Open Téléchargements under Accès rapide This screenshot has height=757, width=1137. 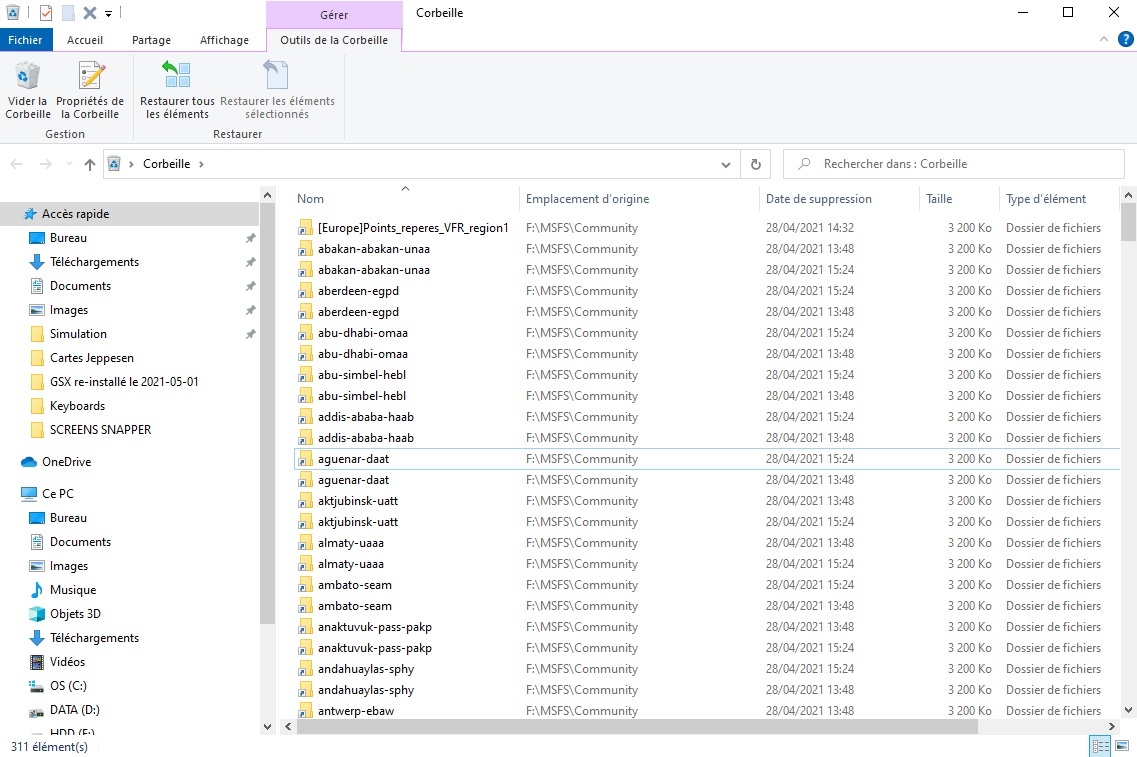pos(94,262)
